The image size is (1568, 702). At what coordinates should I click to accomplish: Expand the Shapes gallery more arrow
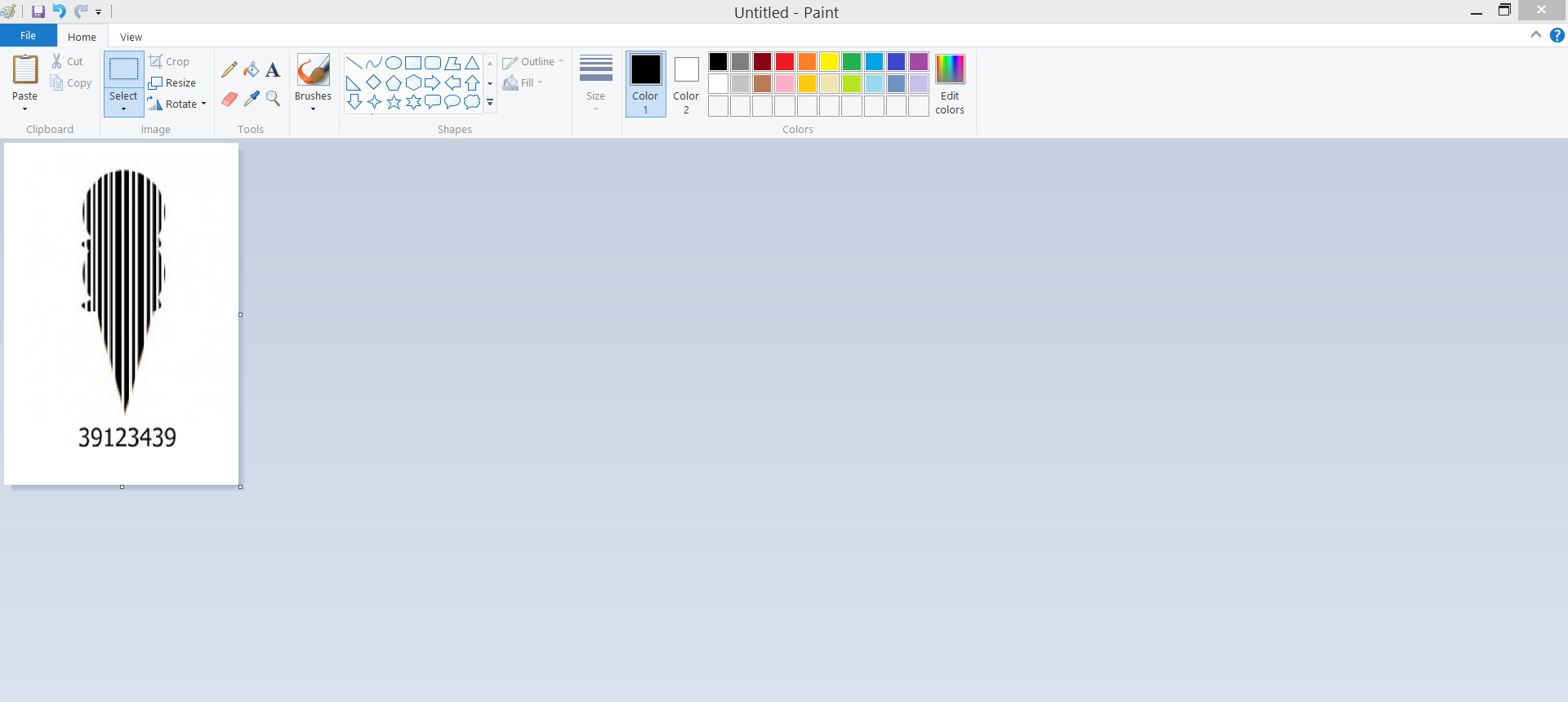click(x=490, y=103)
